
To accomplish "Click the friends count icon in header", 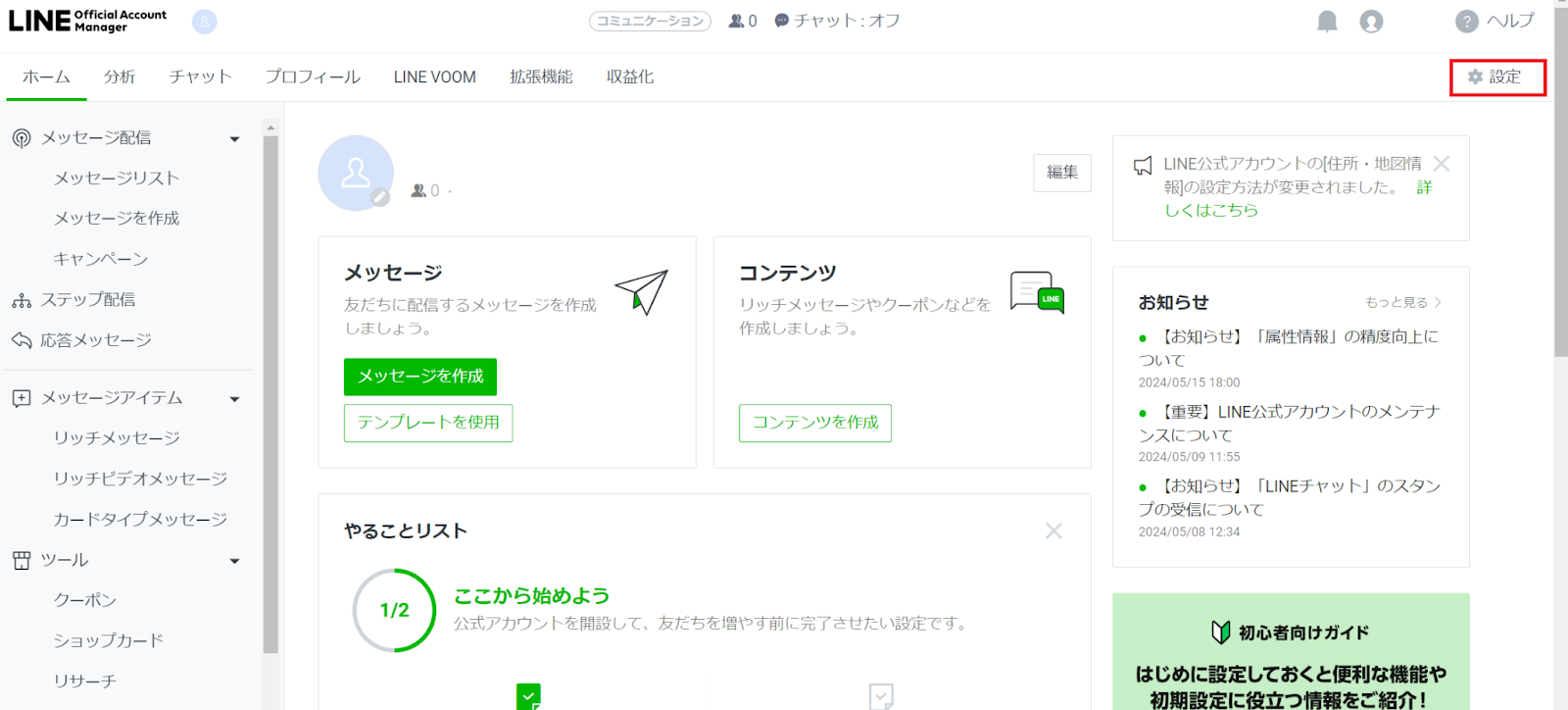I will [x=736, y=21].
